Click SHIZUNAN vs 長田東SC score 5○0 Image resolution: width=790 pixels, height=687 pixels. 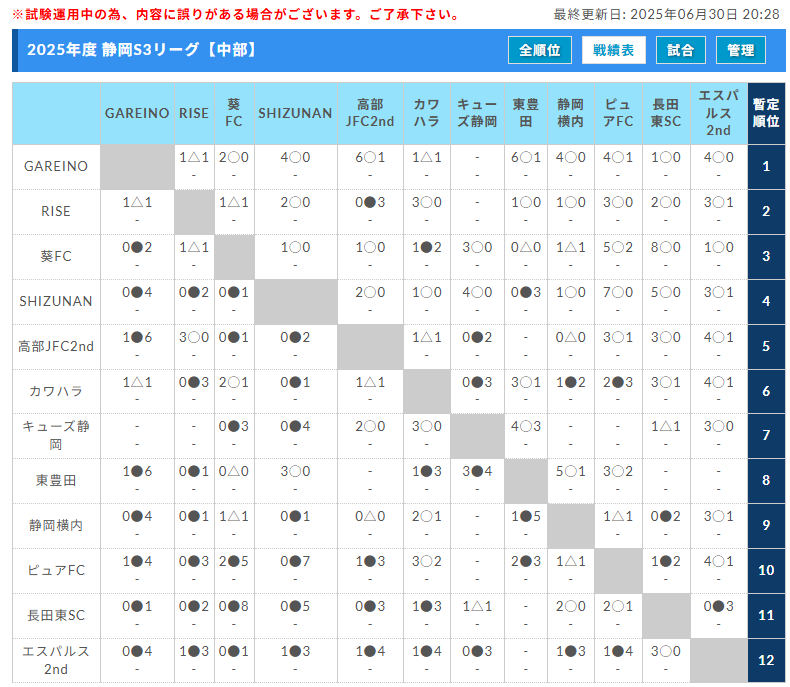666,292
